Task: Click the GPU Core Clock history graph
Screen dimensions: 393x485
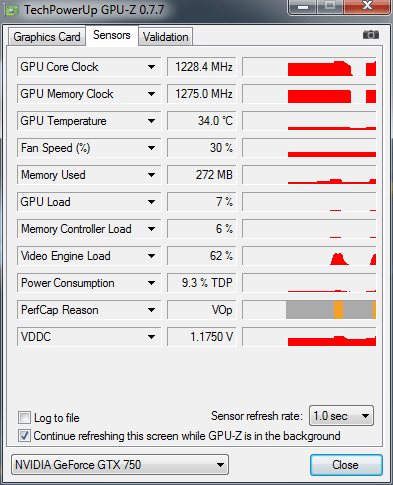Action: [309, 67]
